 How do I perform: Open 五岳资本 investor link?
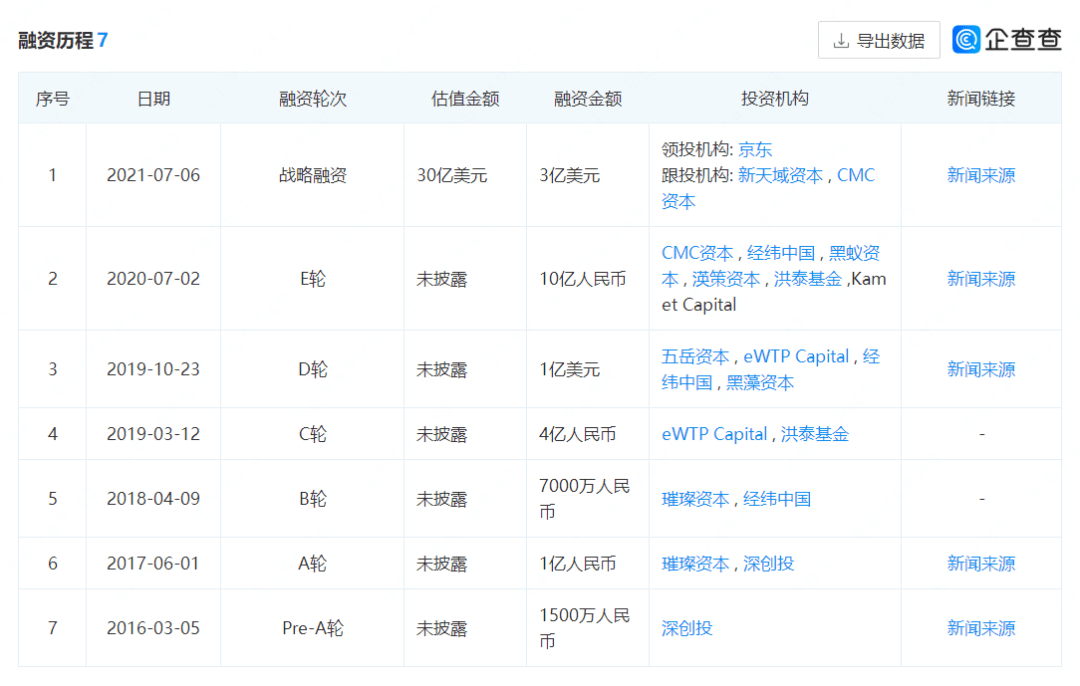(695, 356)
